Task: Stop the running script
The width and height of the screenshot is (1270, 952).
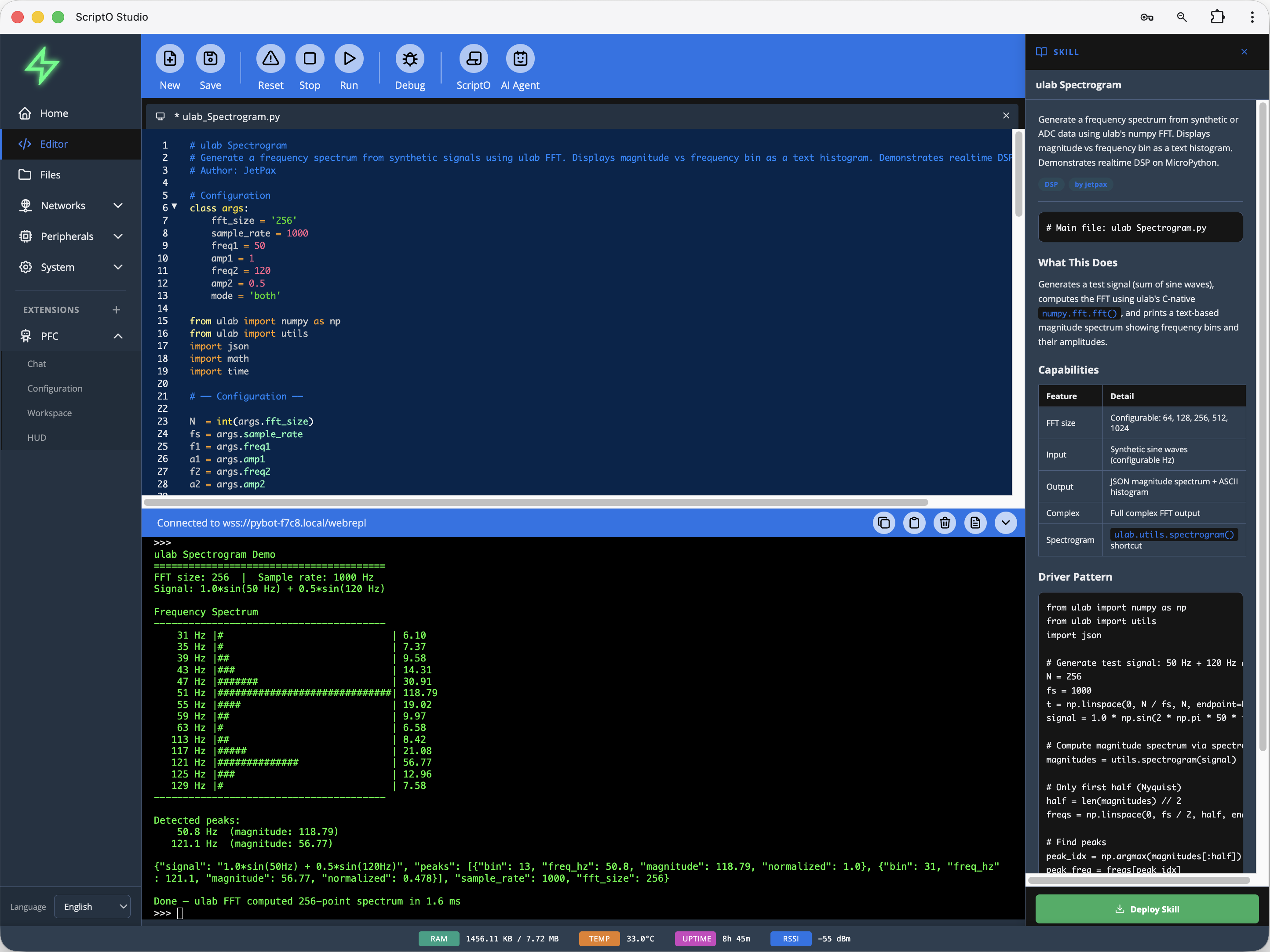Action: click(x=310, y=58)
